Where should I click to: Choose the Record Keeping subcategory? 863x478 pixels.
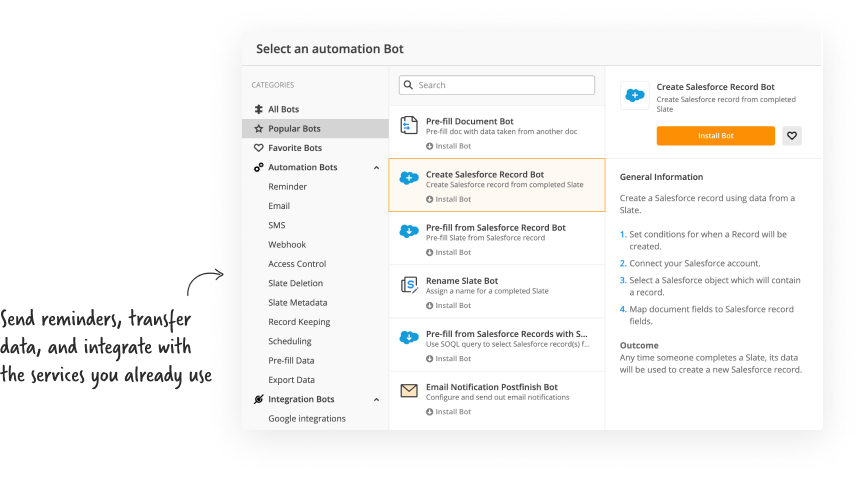point(299,322)
